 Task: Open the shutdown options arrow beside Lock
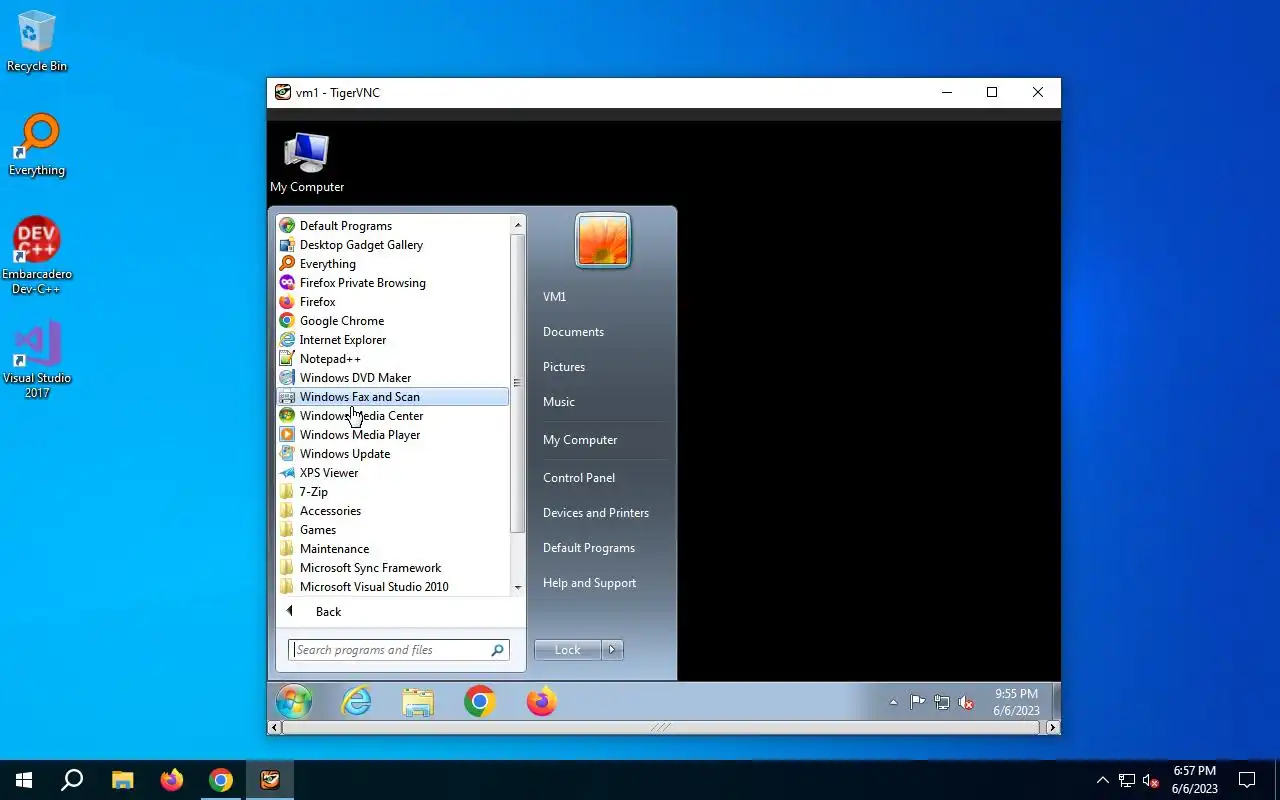click(x=612, y=650)
